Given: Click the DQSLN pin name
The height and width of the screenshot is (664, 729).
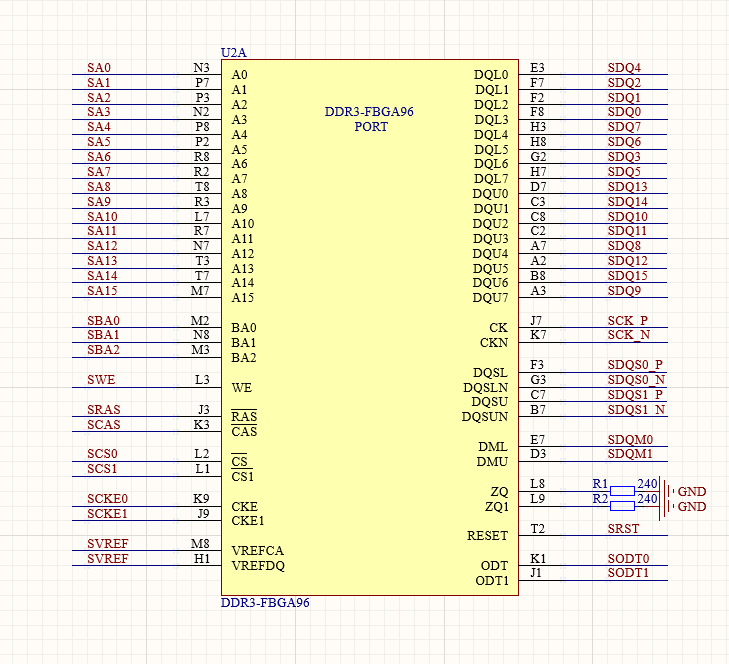Looking at the screenshot, I should (485, 388).
